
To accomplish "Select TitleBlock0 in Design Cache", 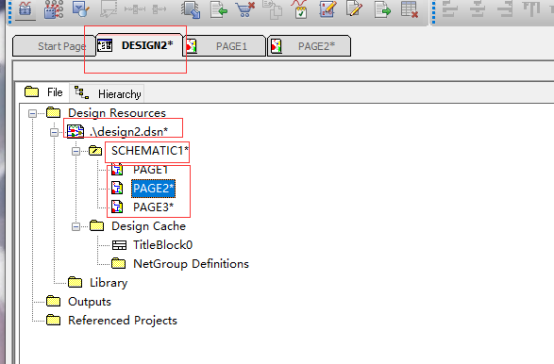I will (x=163, y=245).
